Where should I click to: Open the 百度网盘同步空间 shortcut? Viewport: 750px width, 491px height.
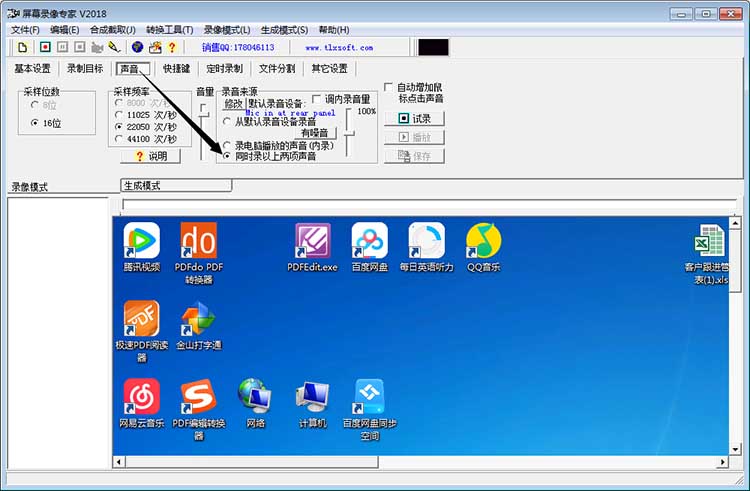369,409
